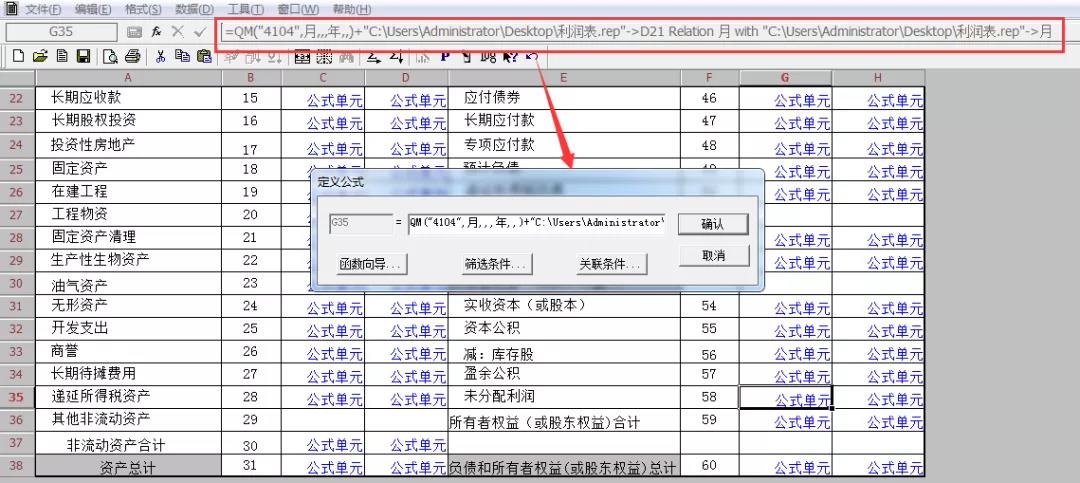Select column header B

point(251,78)
